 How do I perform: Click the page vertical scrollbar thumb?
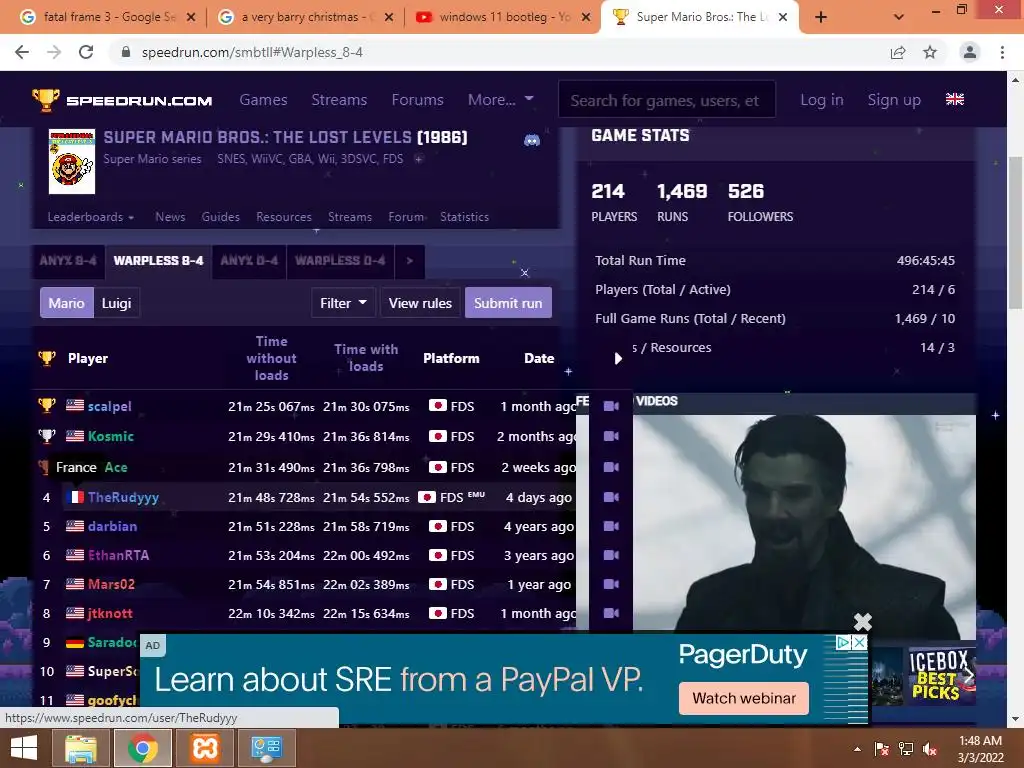point(1016,232)
